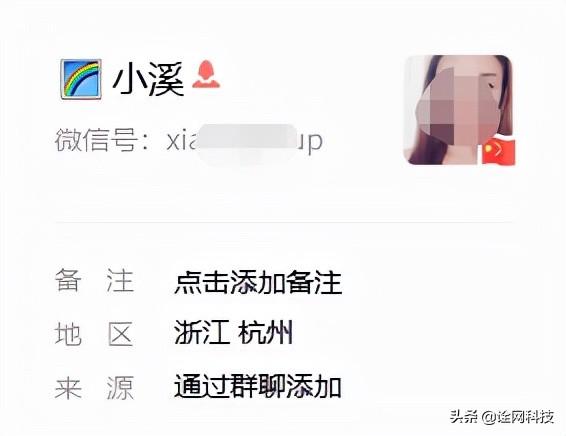Click the region value 浙江 杭州

(x=233, y=333)
